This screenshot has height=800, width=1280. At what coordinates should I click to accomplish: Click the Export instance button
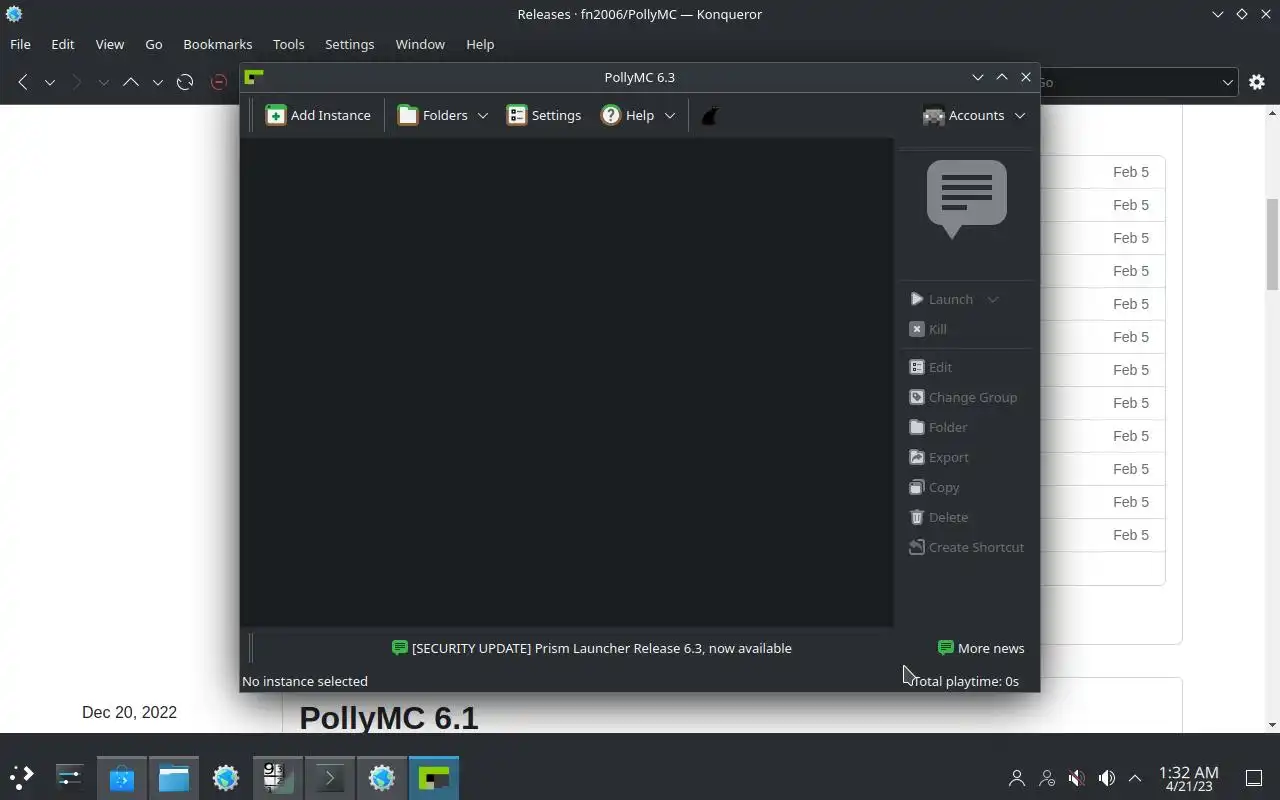tap(939, 457)
